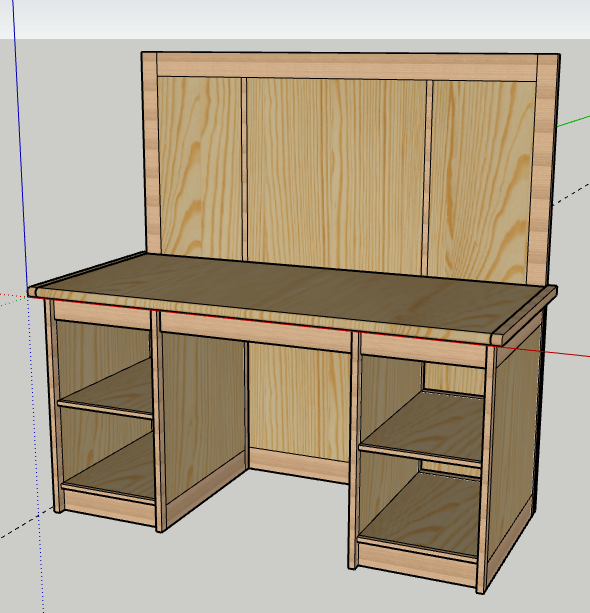Pick the right outer stile of the hutch frame

[x=544, y=170]
